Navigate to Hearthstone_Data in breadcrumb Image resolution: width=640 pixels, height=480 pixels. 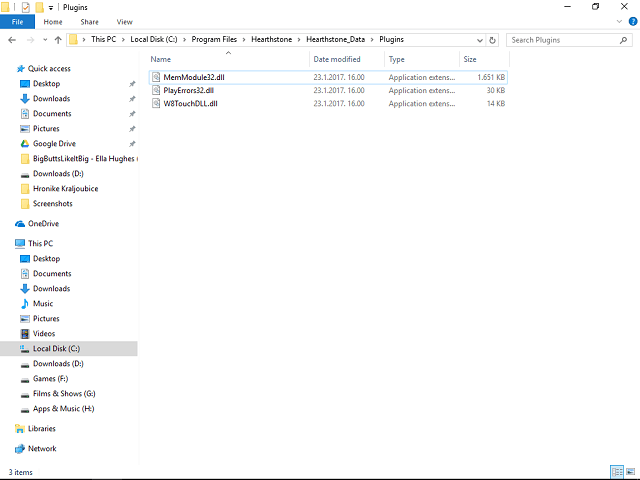click(336, 40)
